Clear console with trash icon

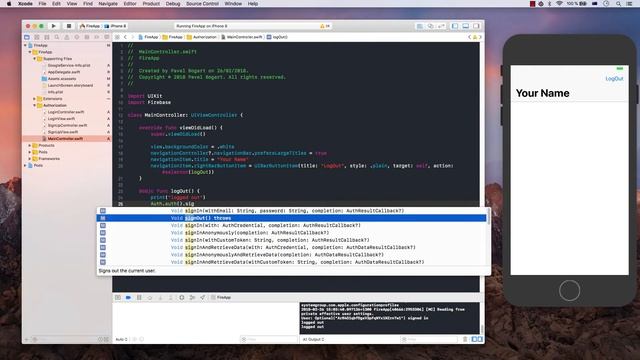pos(465,339)
